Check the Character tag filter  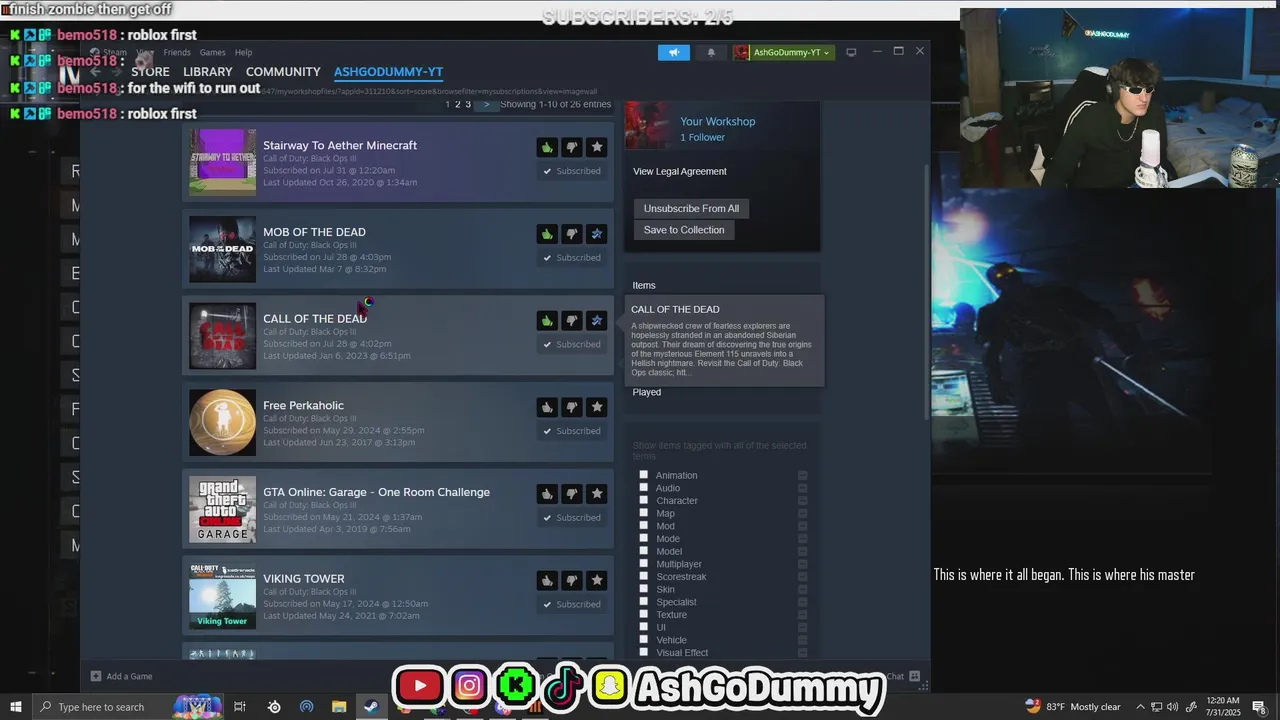click(x=644, y=500)
